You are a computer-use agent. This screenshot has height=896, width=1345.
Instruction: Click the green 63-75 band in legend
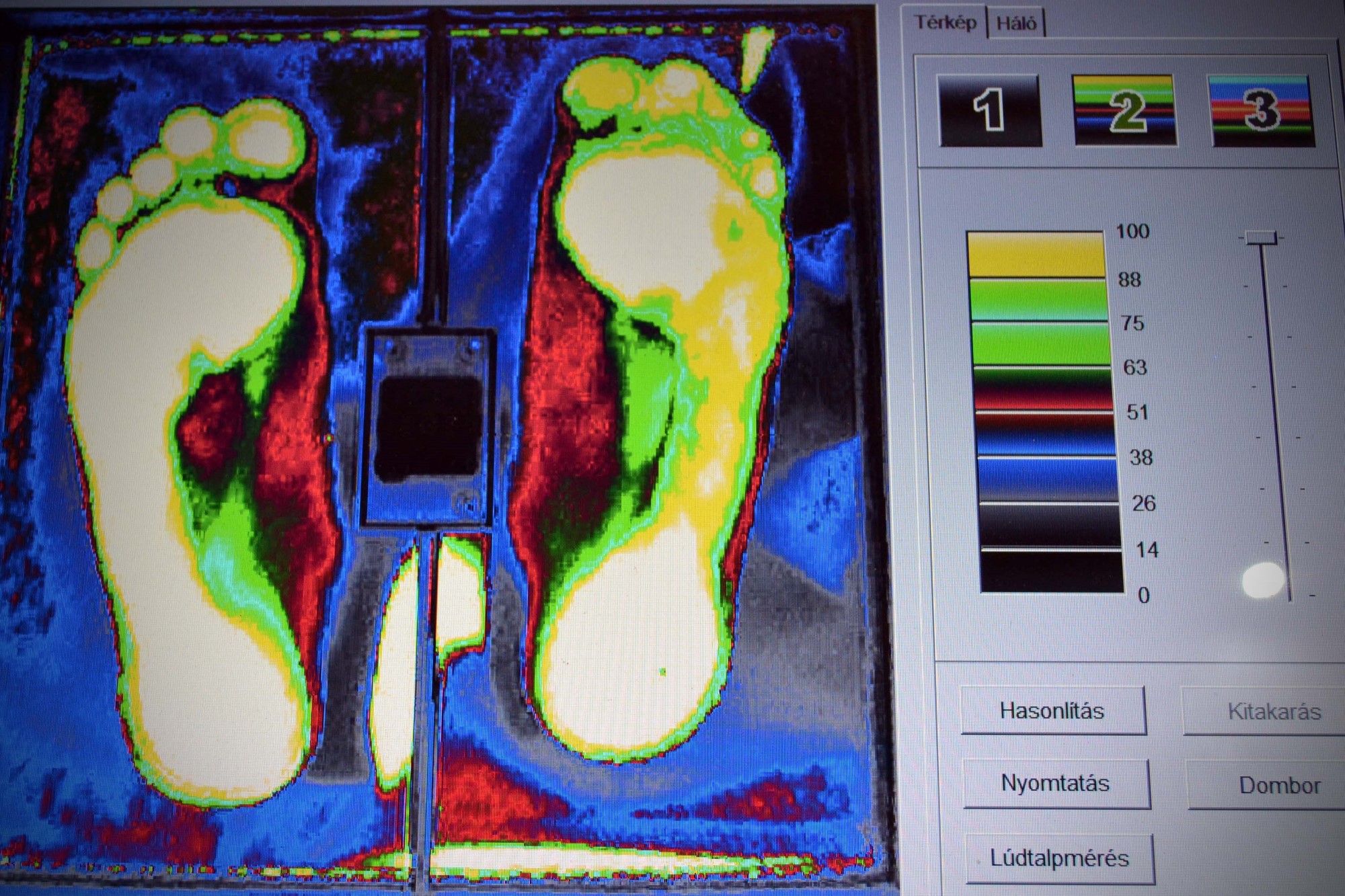[1040, 344]
